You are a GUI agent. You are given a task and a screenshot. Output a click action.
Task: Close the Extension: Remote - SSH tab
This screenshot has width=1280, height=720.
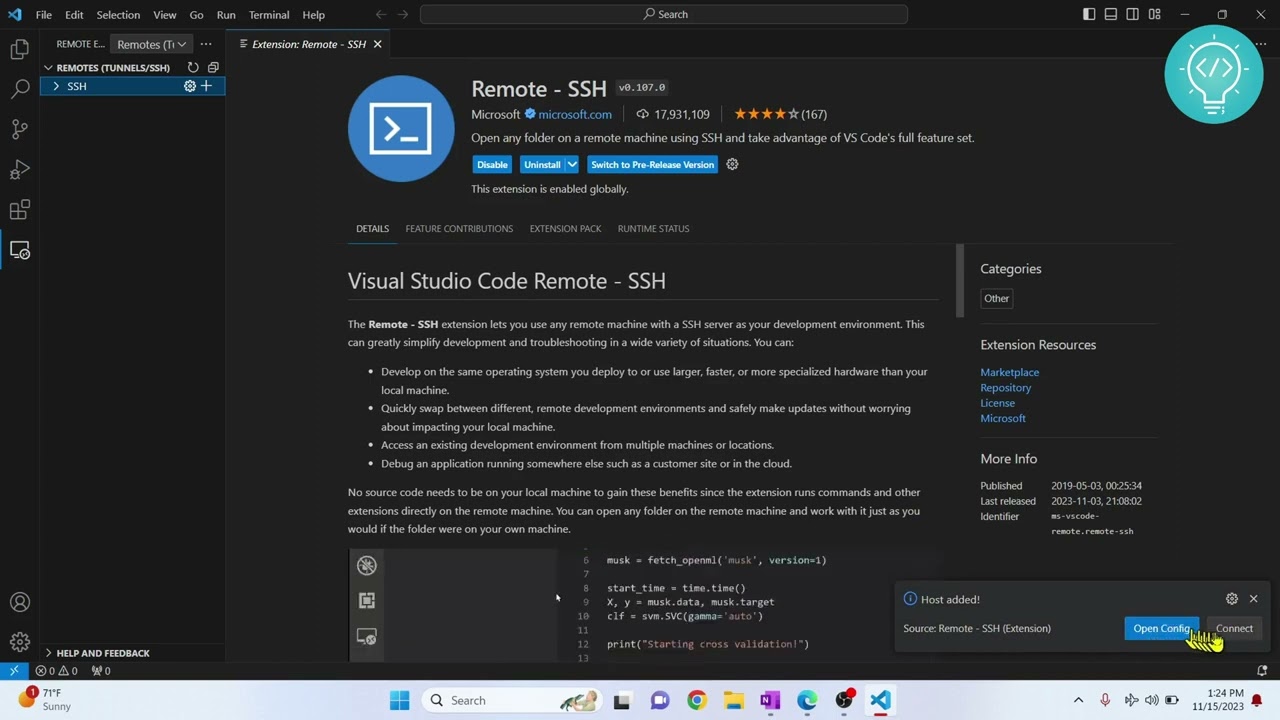pos(377,44)
